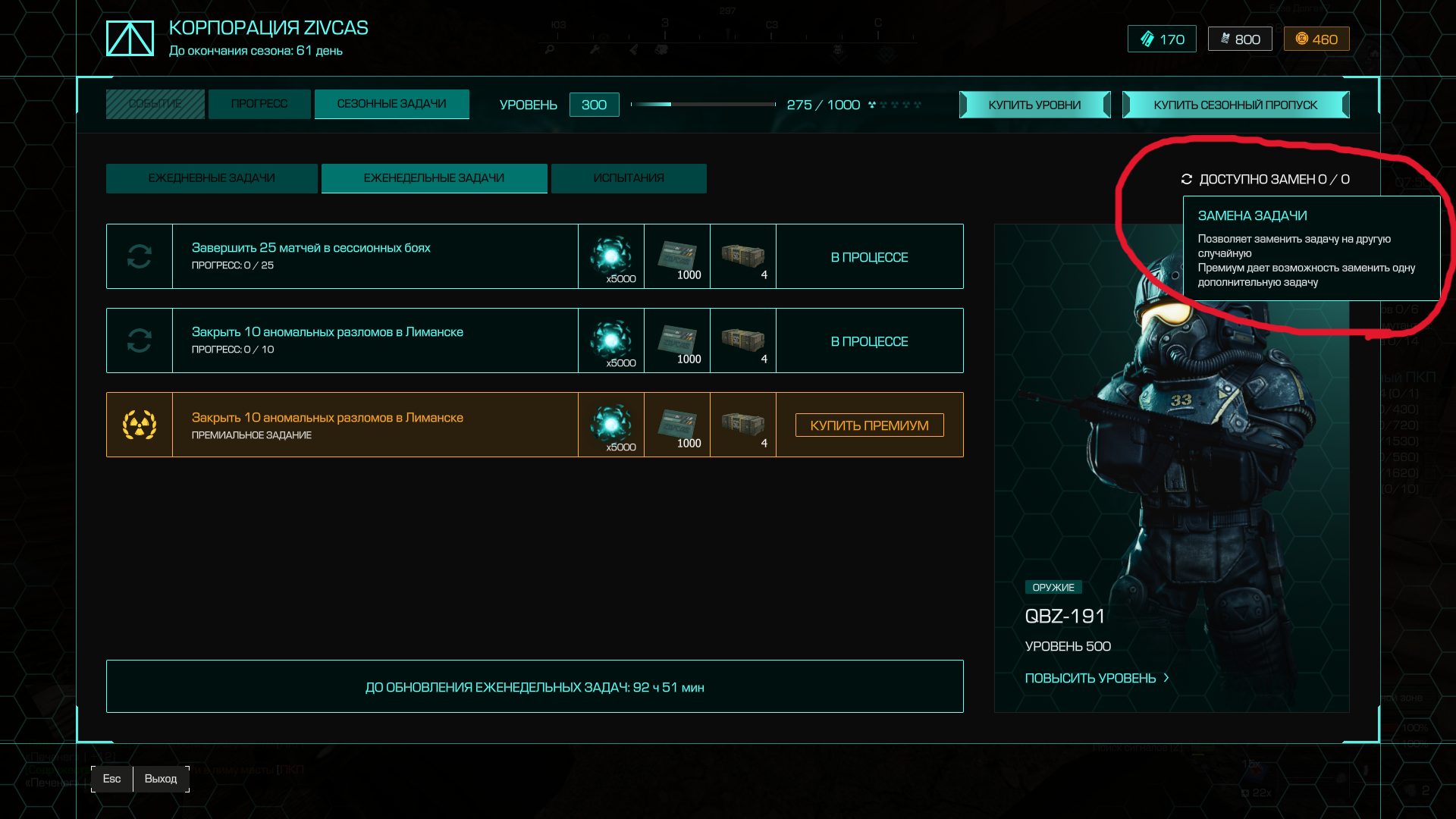Open the Прогресс tab

point(259,104)
